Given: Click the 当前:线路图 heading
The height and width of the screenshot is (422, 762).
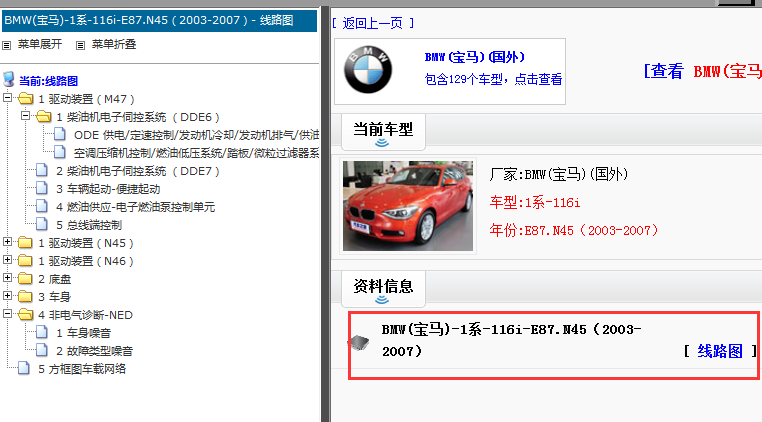Looking at the screenshot, I should [48, 81].
